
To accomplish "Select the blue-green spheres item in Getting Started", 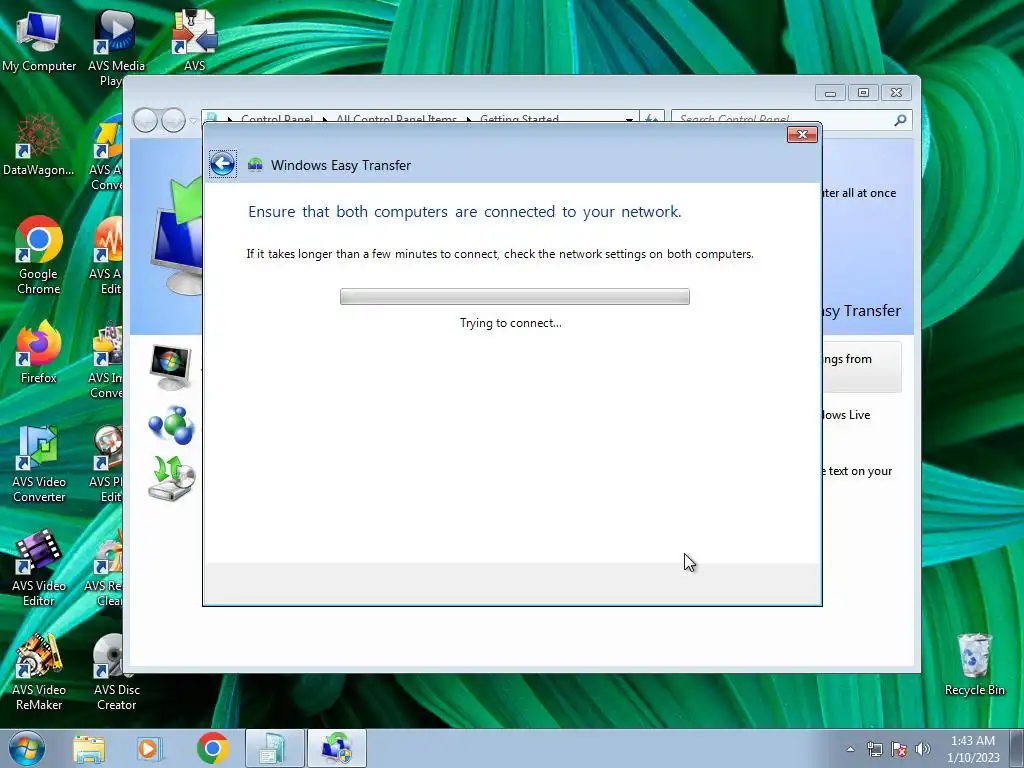I will click(171, 425).
